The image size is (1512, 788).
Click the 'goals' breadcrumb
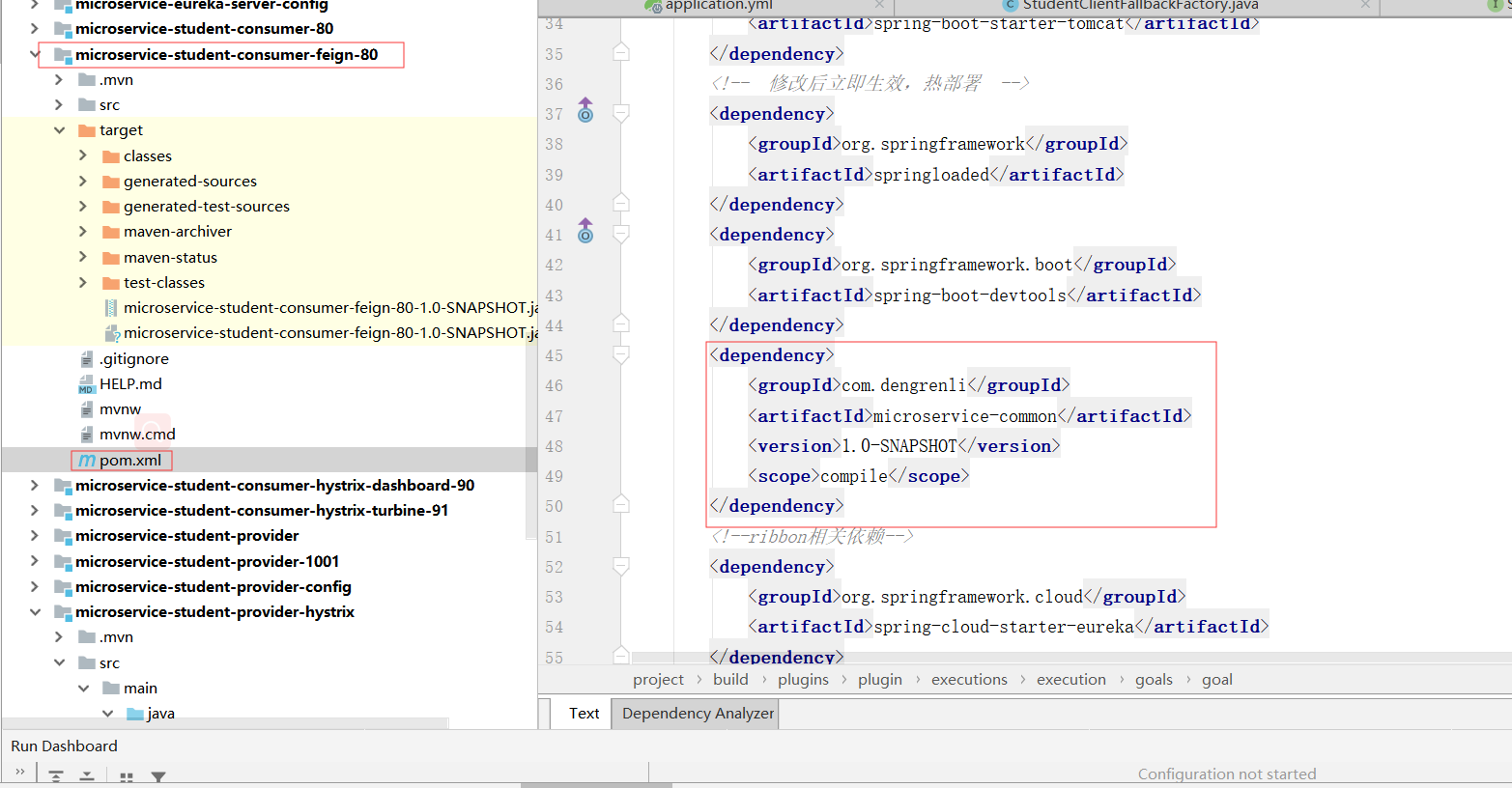pyautogui.click(x=1154, y=680)
